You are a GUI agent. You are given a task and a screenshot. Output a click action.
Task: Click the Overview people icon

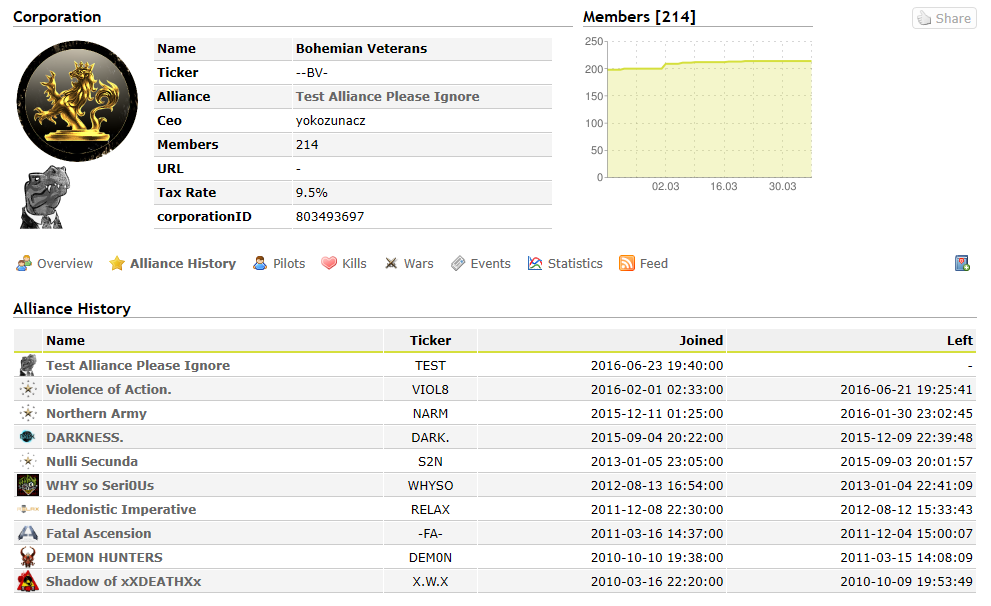[24, 264]
